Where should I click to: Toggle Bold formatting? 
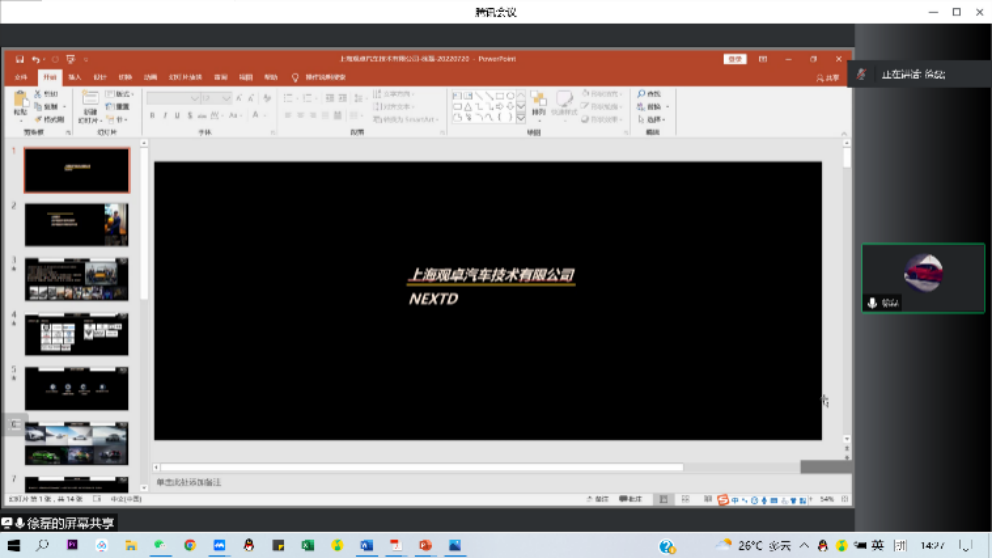(152, 116)
